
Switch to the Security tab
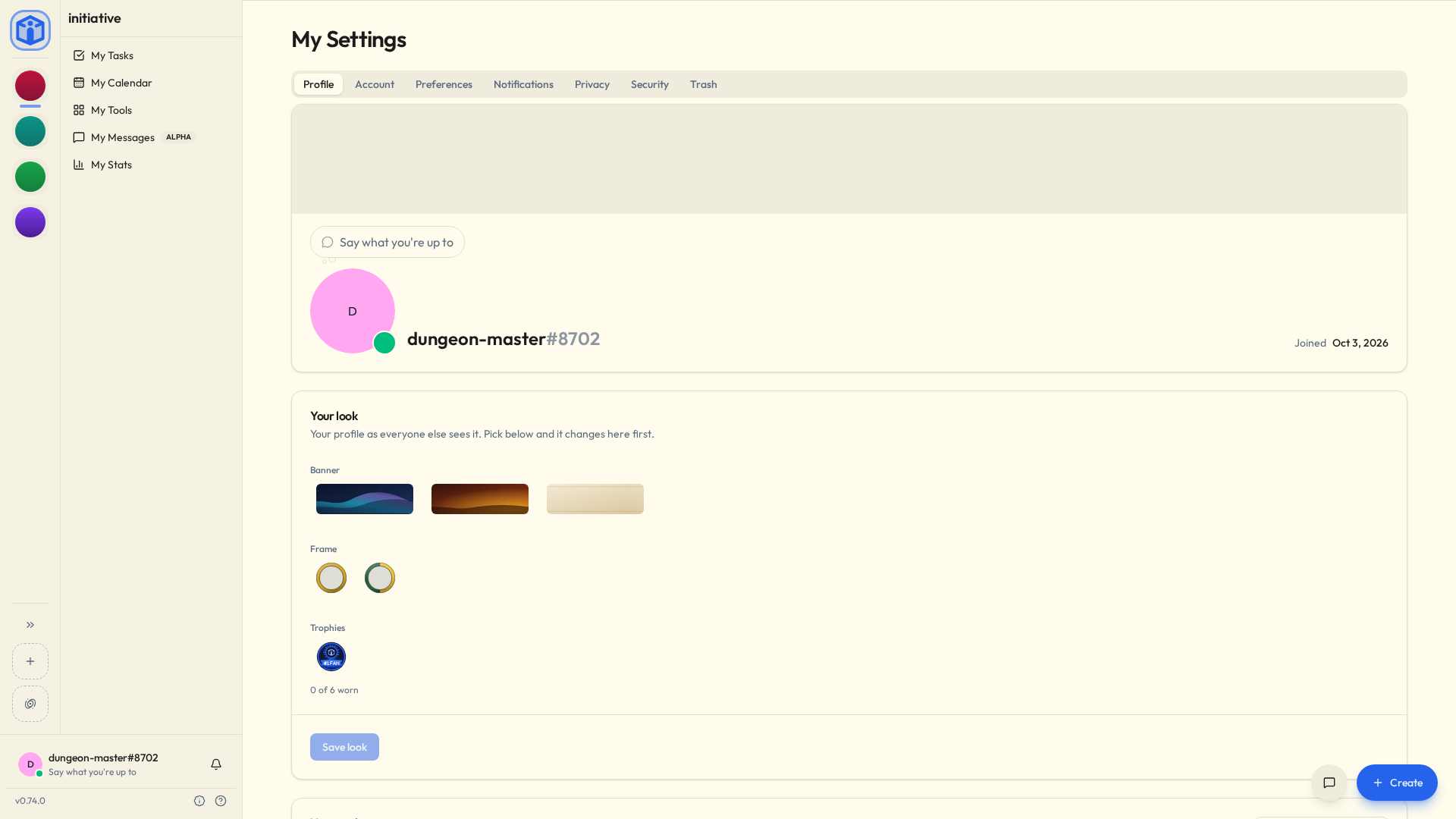(650, 84)
